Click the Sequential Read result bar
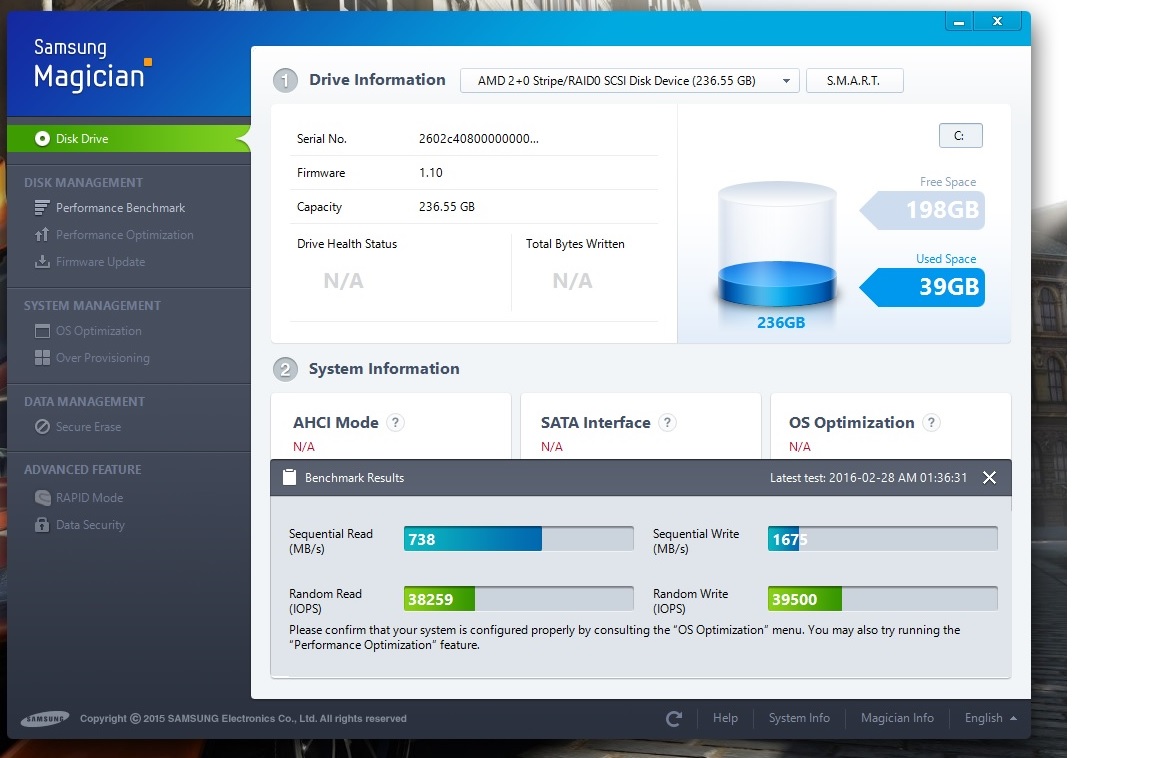 coord(519,538)
